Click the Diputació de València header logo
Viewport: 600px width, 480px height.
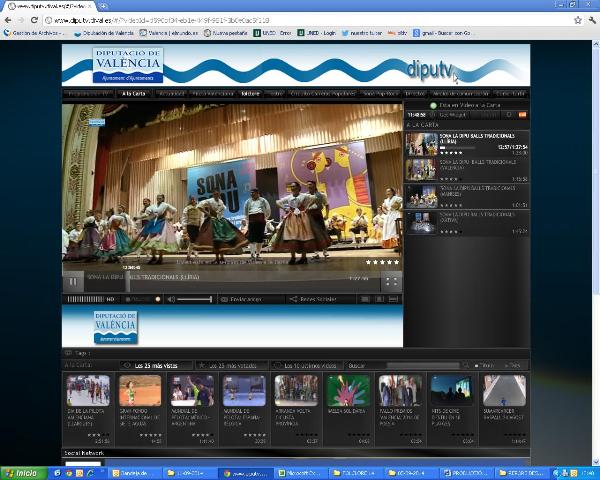[x=128, y=65]
